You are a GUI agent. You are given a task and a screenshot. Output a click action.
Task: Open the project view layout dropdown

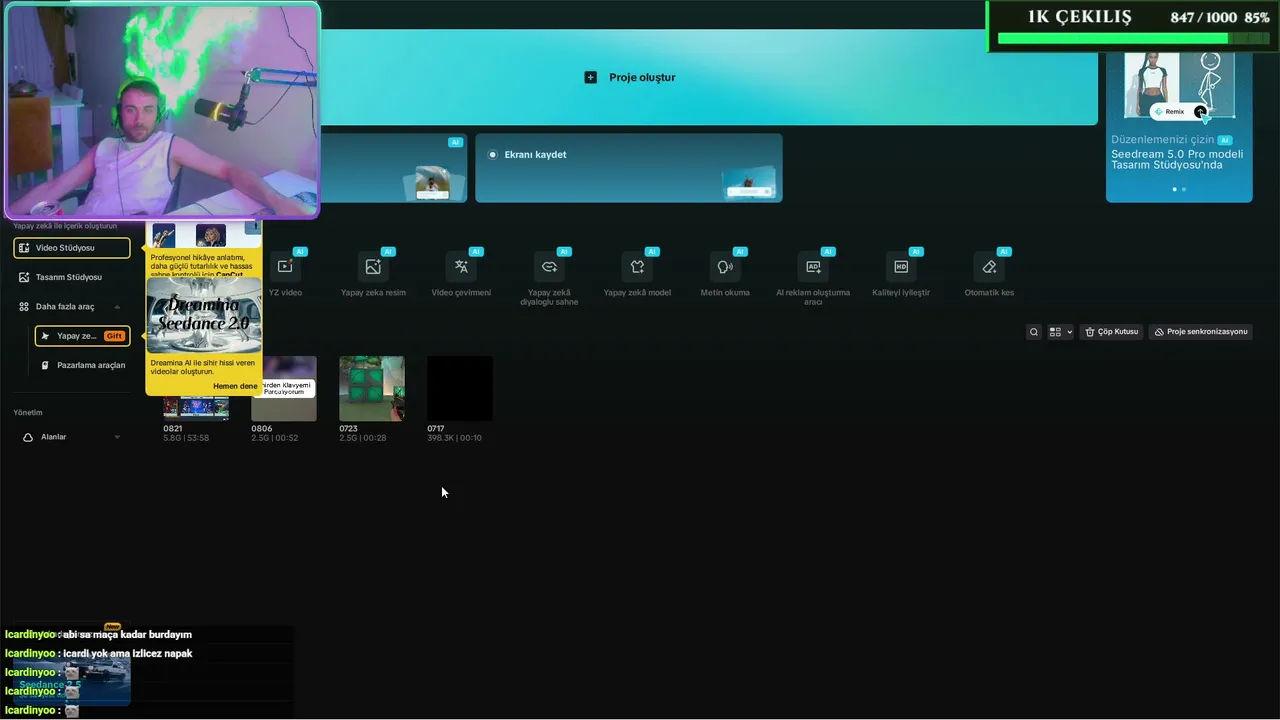click(x=1060, y=332)
